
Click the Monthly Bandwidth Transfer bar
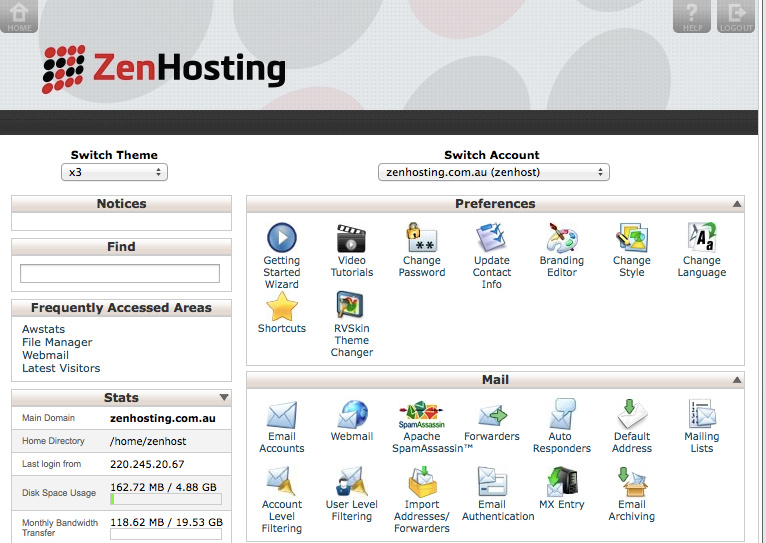click(x=166, y=534)
